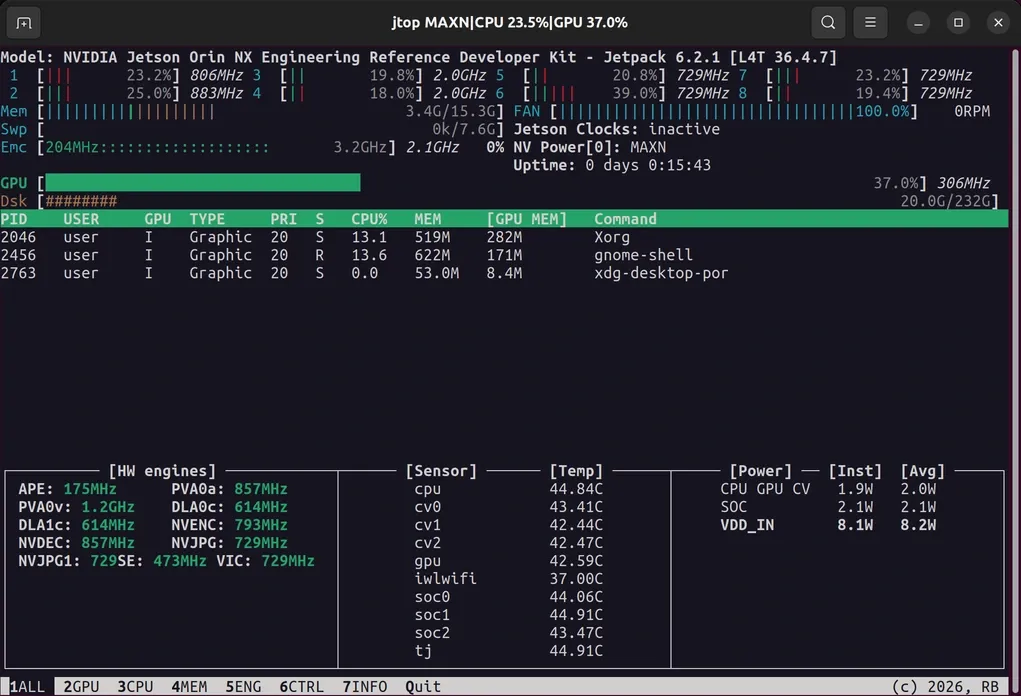
Task: Click the NVENC: 793MHz engine entry
Action: pyautogui.click(x=229, y=525)
